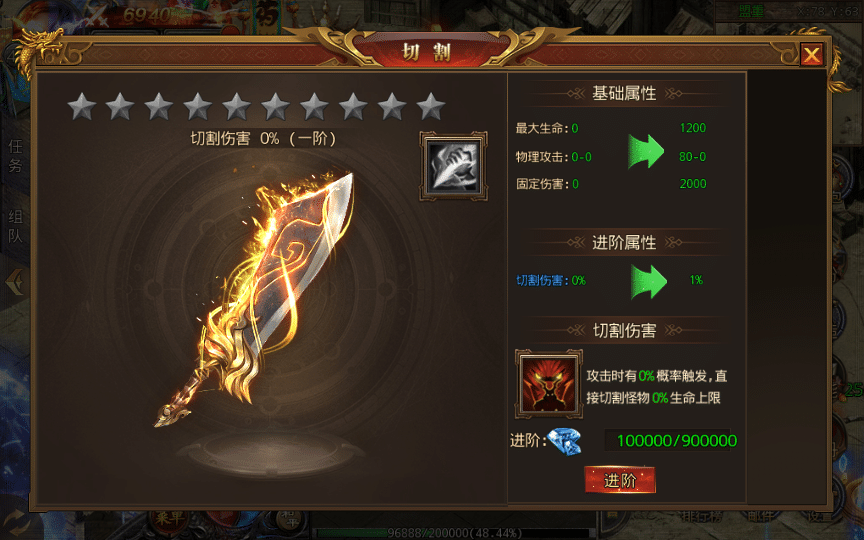Viewport: 864px width, 540px height.
Task: Click the red 进阶 upgrade button
Action: click(x=620, y=480)
